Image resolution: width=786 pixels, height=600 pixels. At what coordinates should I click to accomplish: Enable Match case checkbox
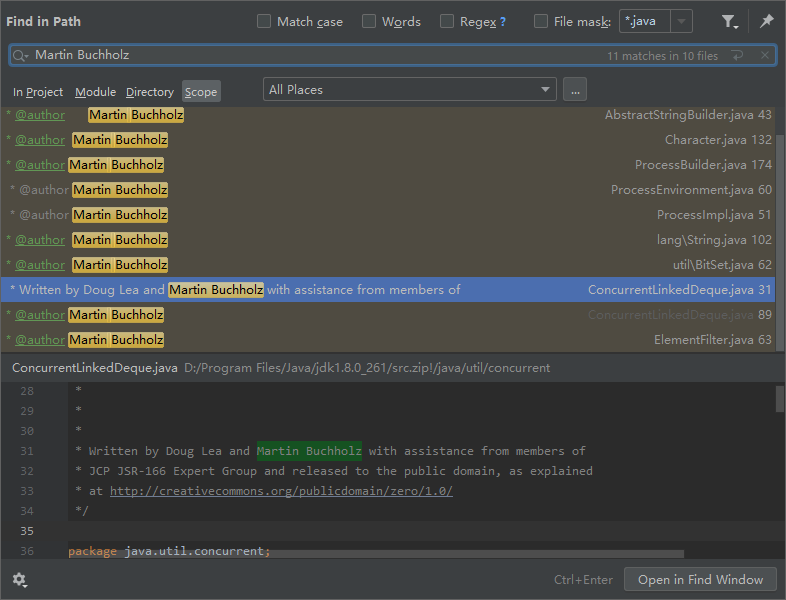pyautogui.click(x=264, y=22)
